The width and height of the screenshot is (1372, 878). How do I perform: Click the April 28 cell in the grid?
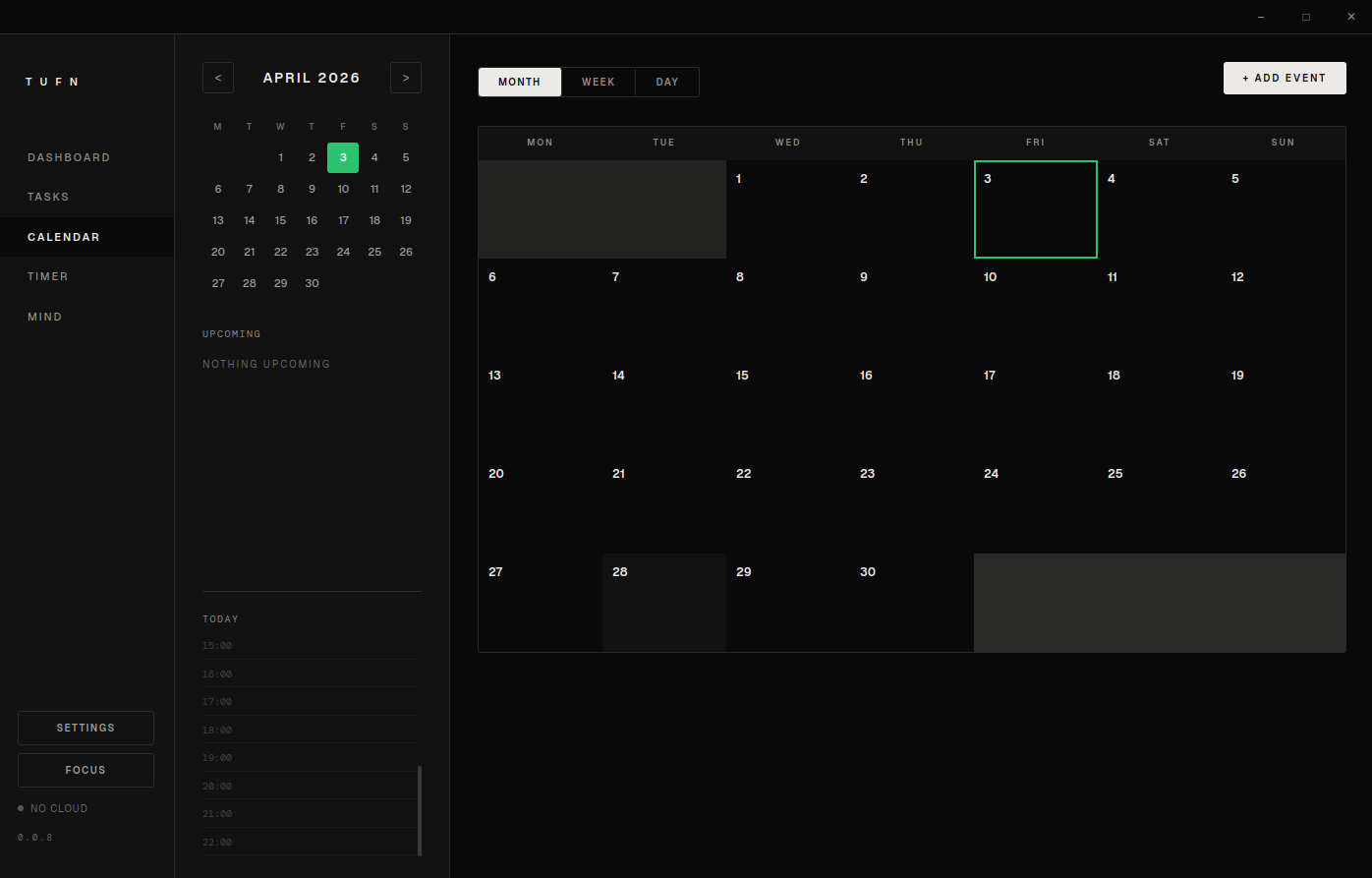pos(663,602)
